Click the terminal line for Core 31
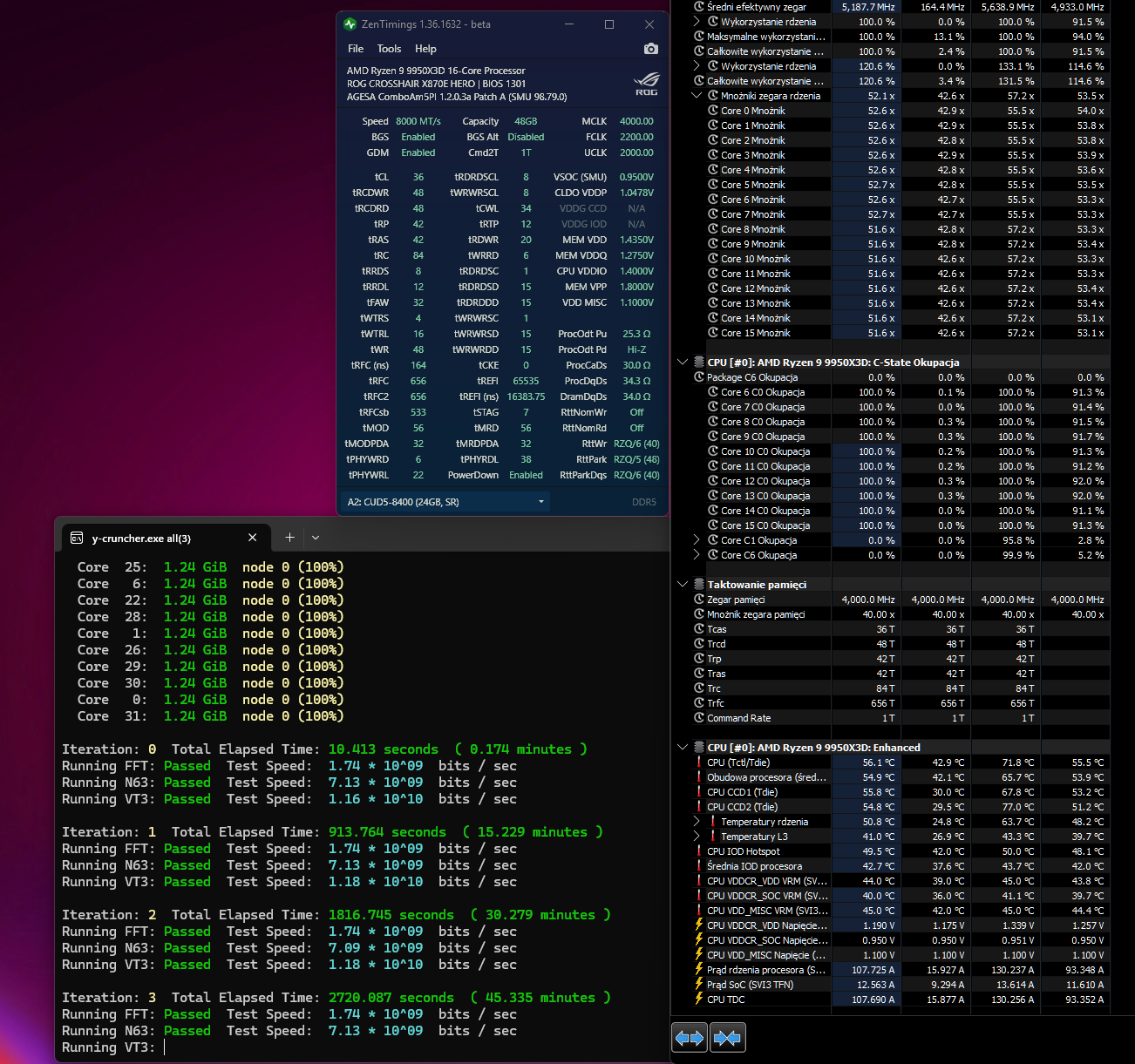This screenshot has height=1064, width=1135. [x=210, y=716]
